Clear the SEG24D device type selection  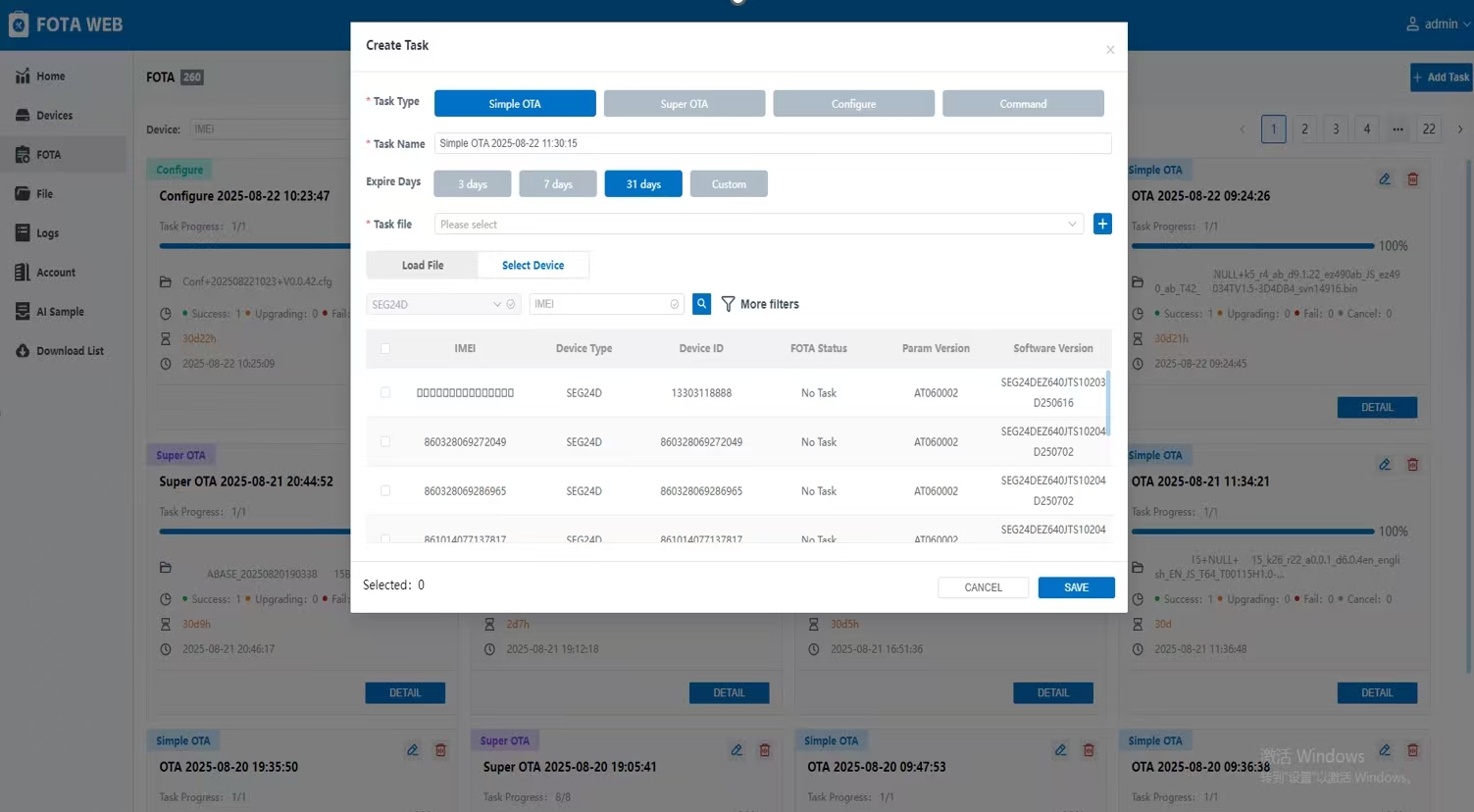pyautogui.click(x=511, y=304)
